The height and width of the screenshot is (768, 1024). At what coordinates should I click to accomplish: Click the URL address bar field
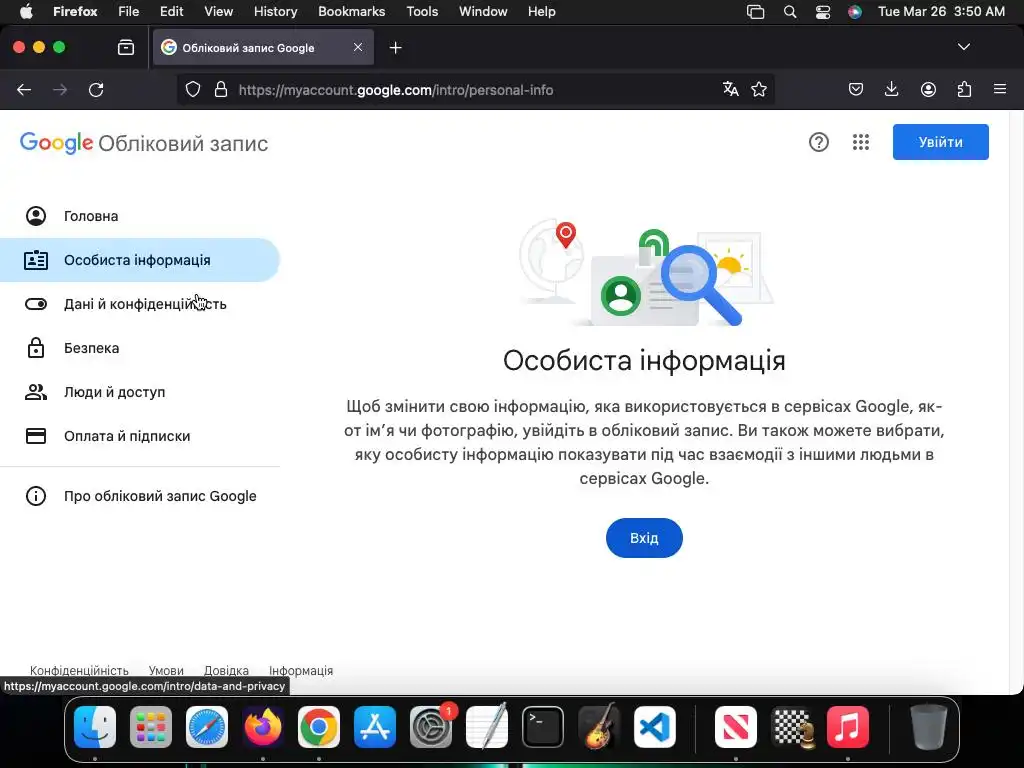(x=475, y=90)
